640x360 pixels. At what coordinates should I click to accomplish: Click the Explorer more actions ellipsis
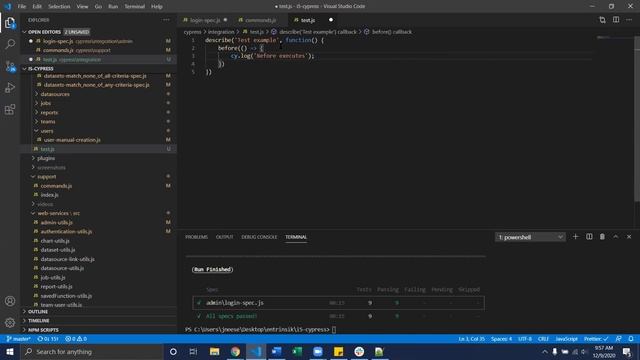click(166, 20)
